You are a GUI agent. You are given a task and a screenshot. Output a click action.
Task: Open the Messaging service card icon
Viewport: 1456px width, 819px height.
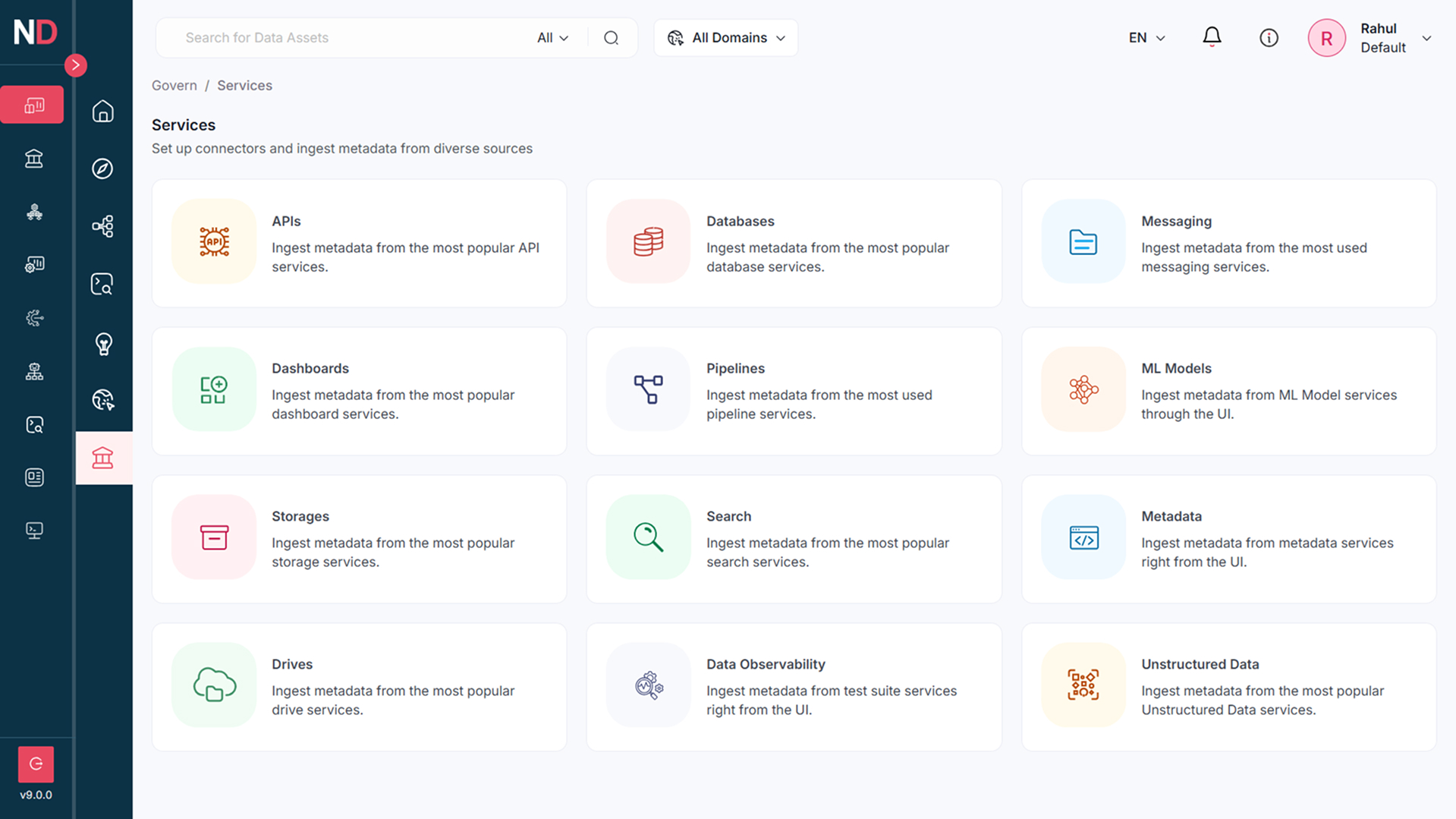click(x=1083, y=242)
